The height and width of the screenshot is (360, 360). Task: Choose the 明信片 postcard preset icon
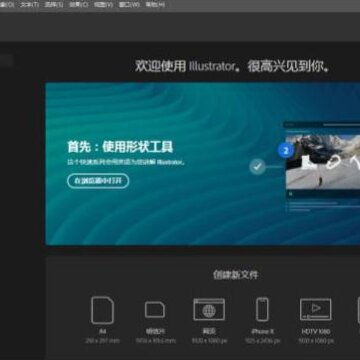click(x=155, y=310)
